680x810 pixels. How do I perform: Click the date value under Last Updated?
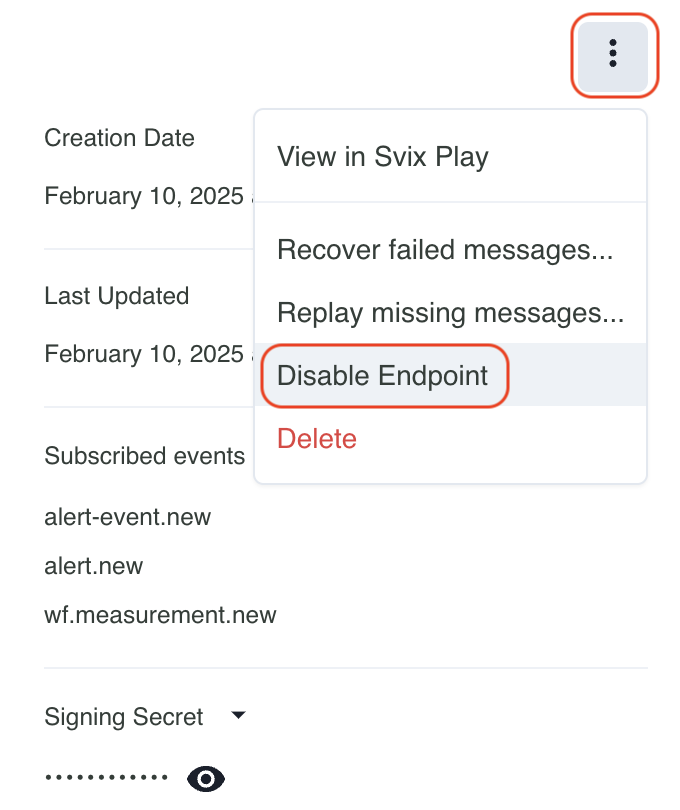point(143,354)
